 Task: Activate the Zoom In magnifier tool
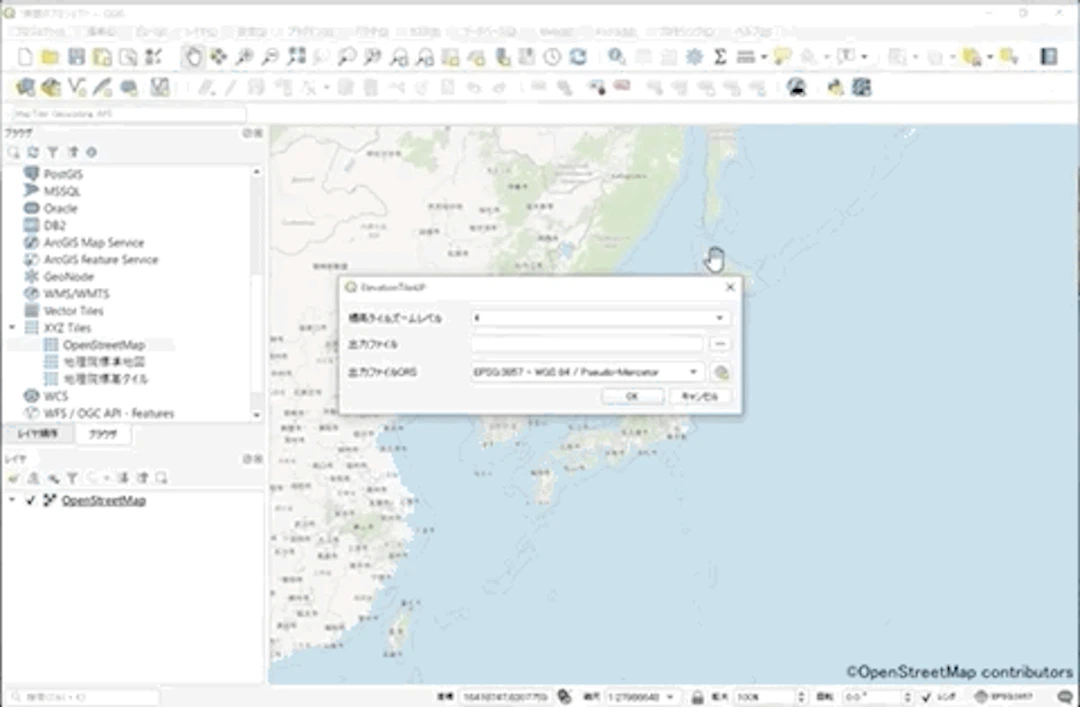point(244,57)
